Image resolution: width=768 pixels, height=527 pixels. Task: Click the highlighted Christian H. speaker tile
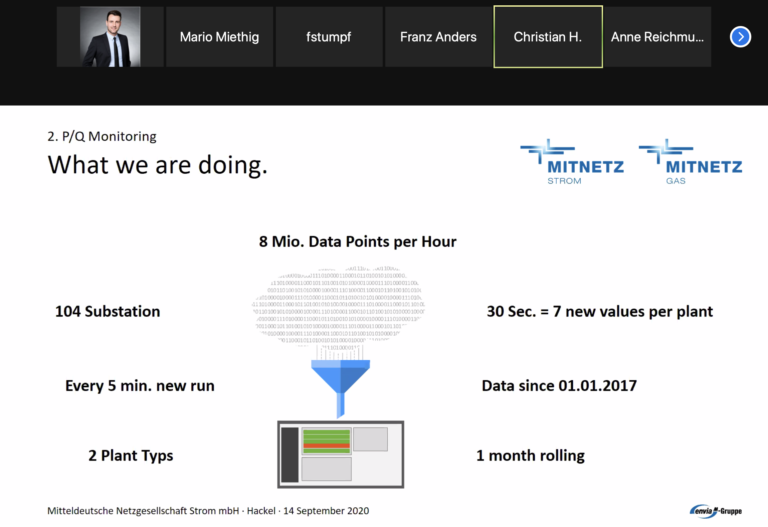[x=548, y=37]
